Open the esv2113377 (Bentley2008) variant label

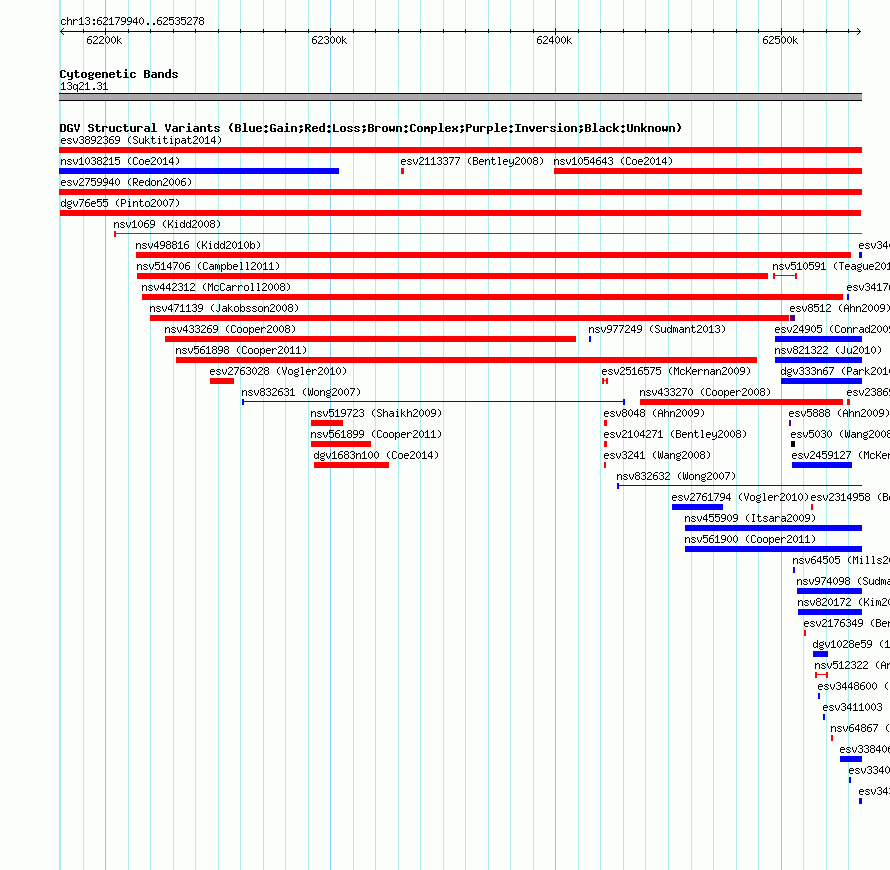point(472,161)
